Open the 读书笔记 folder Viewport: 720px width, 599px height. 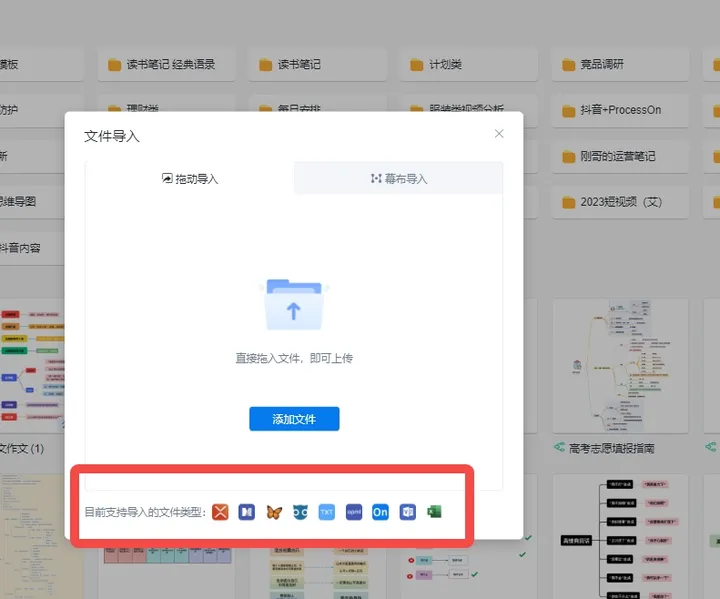point(318,64)
